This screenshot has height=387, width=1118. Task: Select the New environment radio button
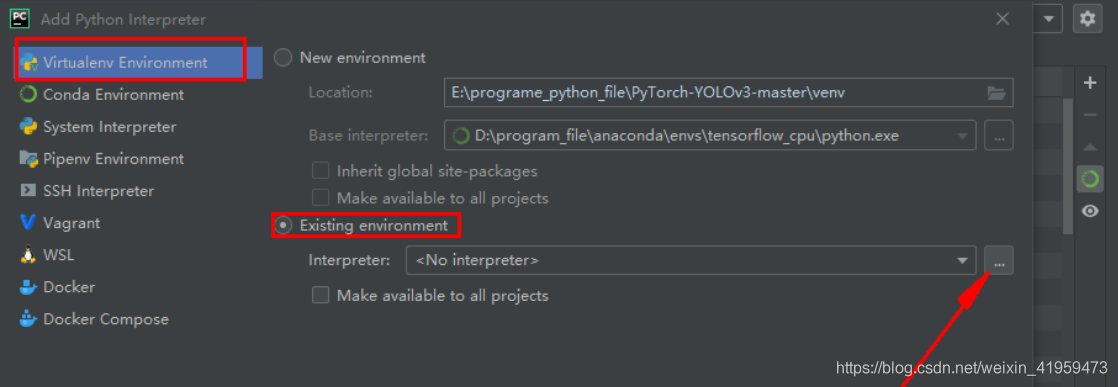tap(283, 58)
